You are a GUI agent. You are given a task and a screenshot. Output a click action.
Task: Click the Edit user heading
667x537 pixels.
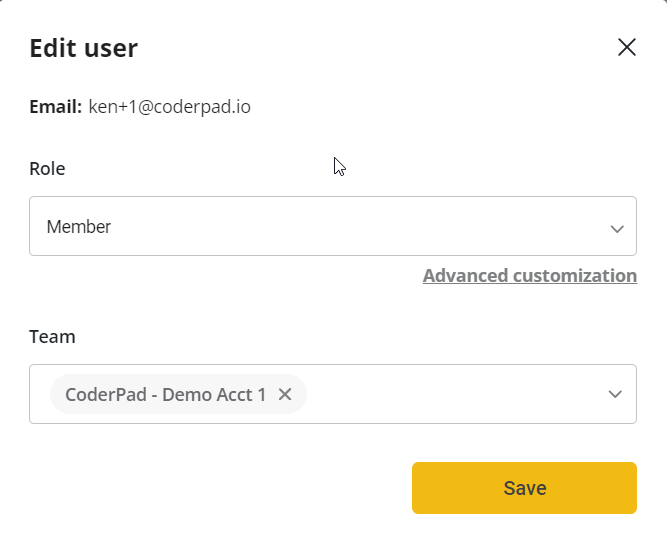pyautogui.click(x=84, y=48)
